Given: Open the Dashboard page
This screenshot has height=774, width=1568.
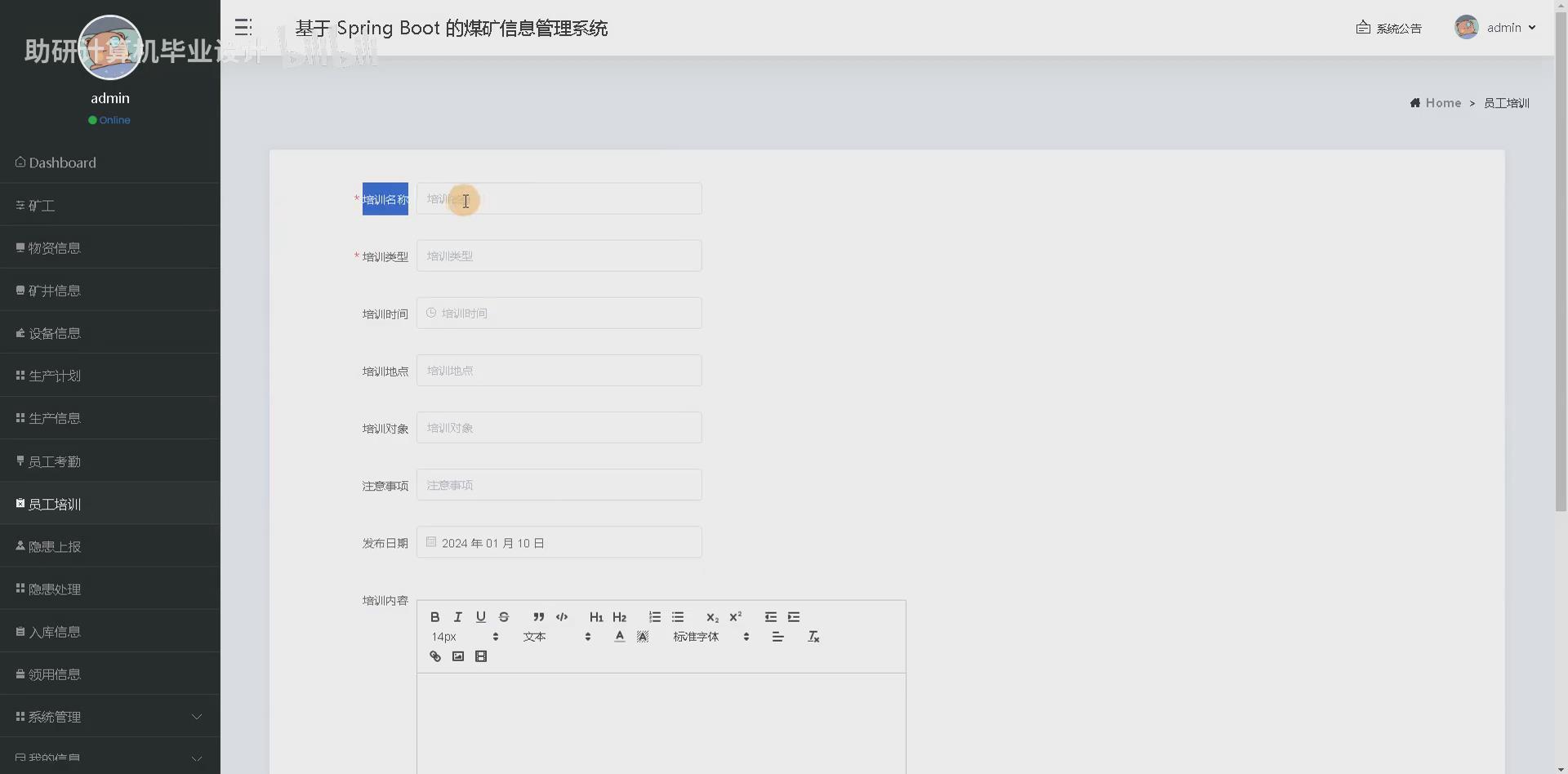Looking at the screenshot, I should (61, 162).
